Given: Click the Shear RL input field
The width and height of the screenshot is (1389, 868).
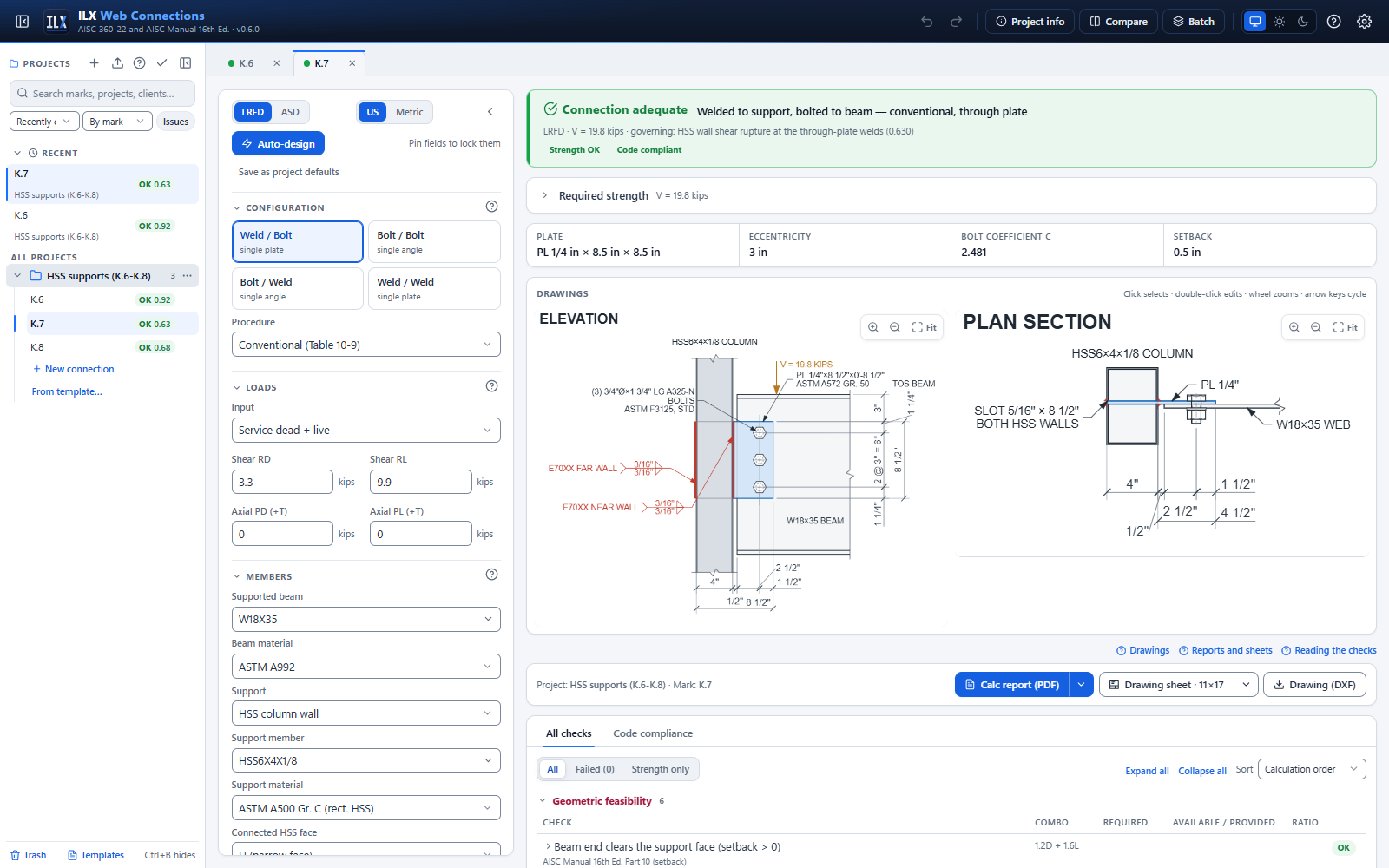Looking at the screenshot, I should [421, 482].
